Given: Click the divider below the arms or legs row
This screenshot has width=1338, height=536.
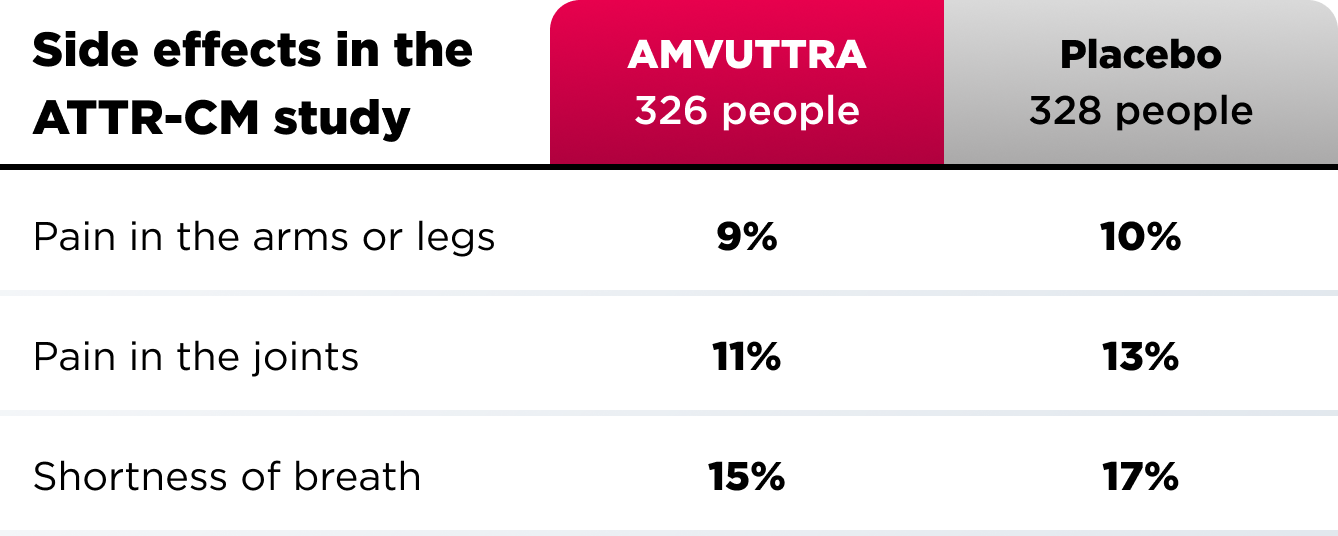Looking at the screenshot, I should click(x=668, y=293).
